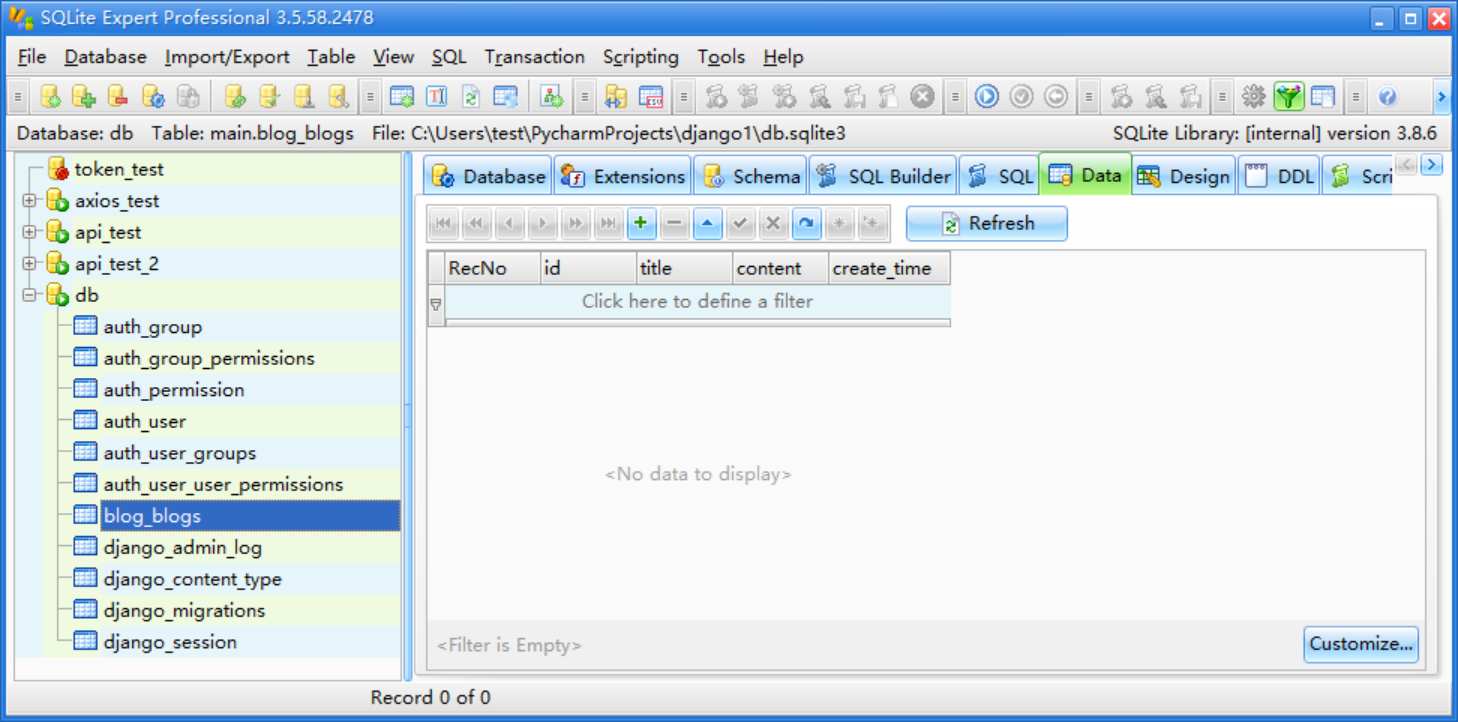Image resolution: width=1458 pixels, height=722 pixels.
Task: Open the Scripting menu
Action: coord(641,57)
